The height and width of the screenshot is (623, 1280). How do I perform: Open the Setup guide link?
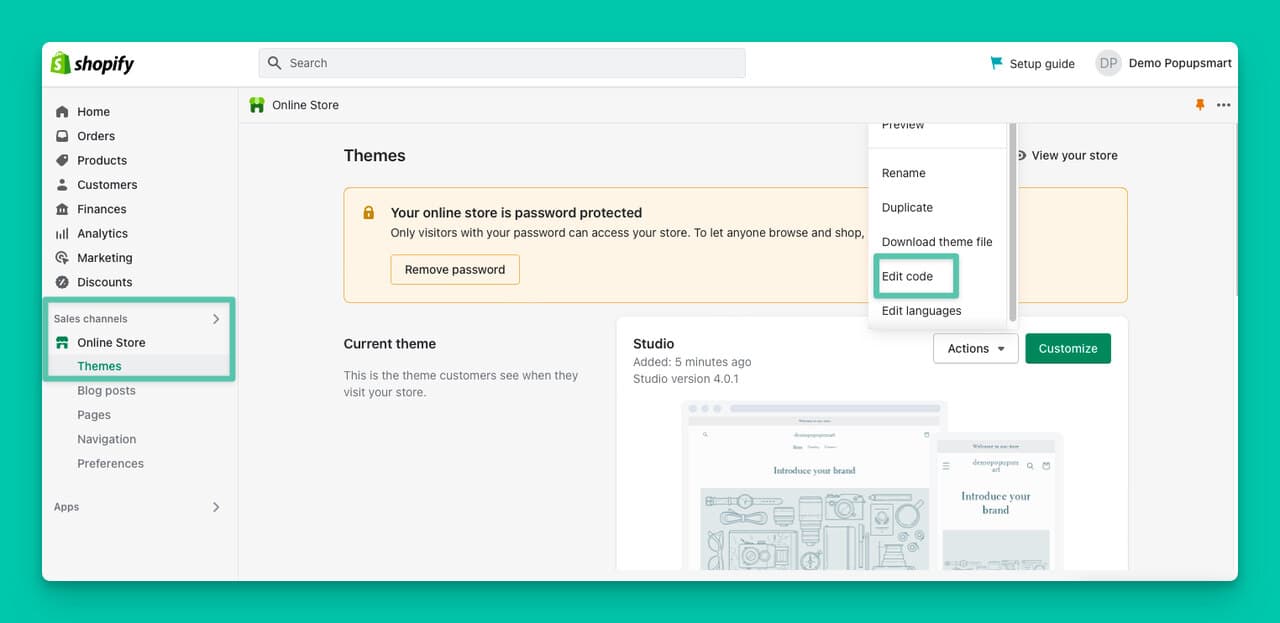1042,64
